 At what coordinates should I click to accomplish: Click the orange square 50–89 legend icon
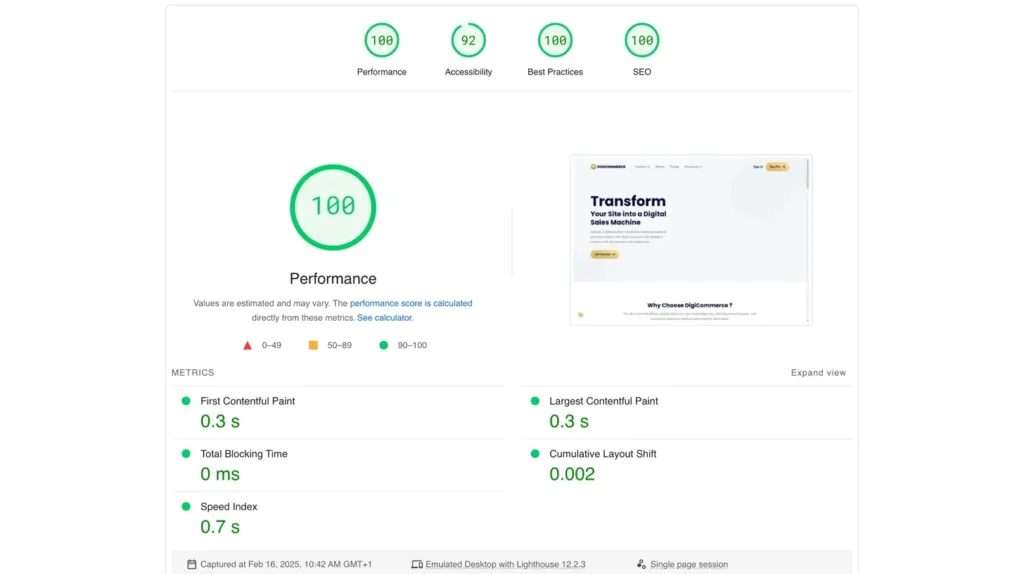click(x=313, y=346)
